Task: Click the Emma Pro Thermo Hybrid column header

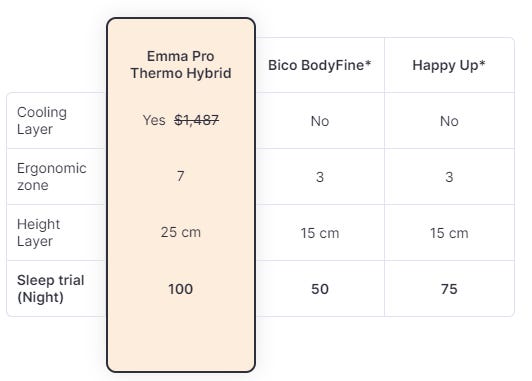Action: click(181, 65)
